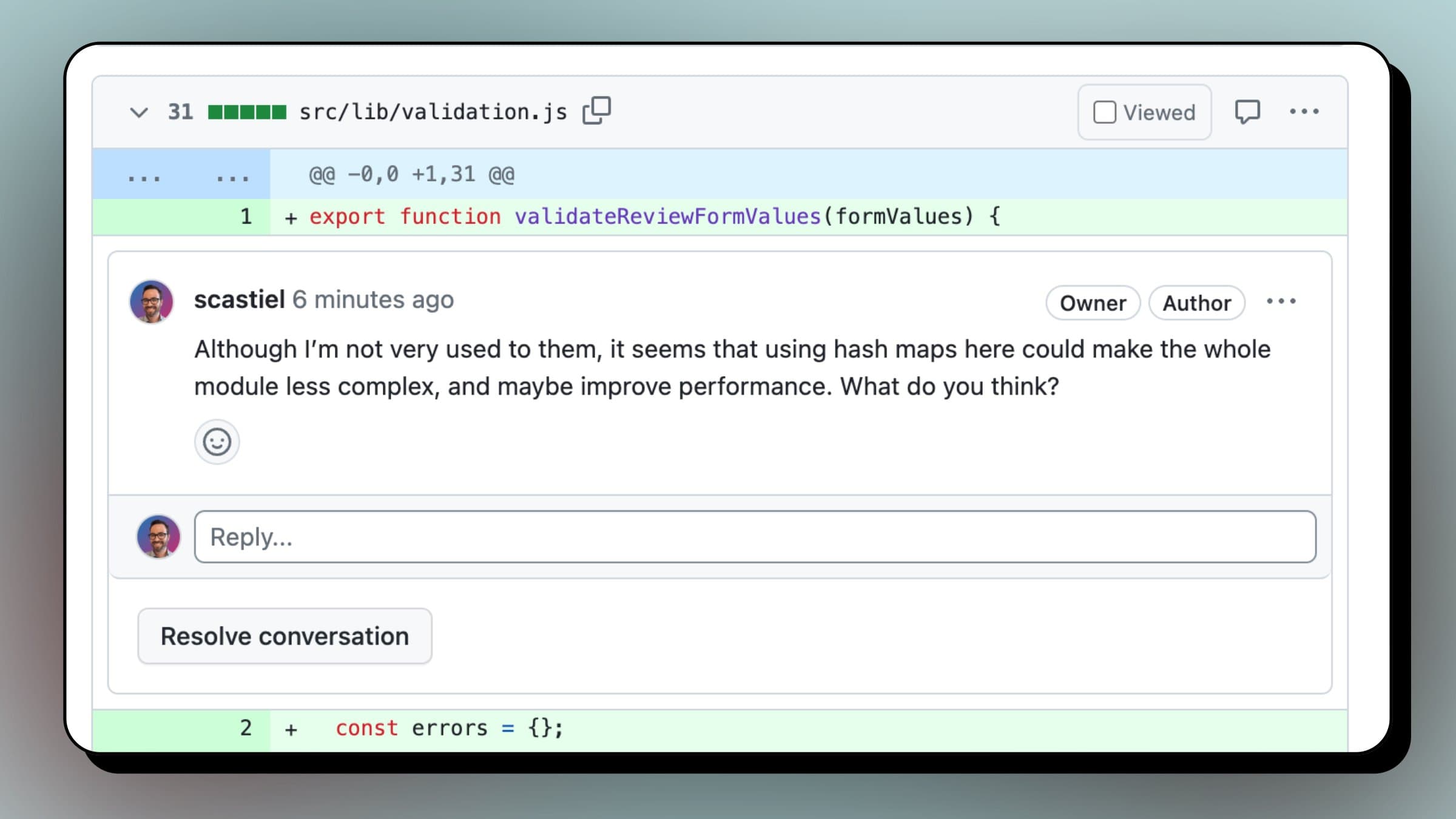This screenshot has width=1456, height=819.
Task: Click avatar beside the Reply field
Action: tap(158, 536)
